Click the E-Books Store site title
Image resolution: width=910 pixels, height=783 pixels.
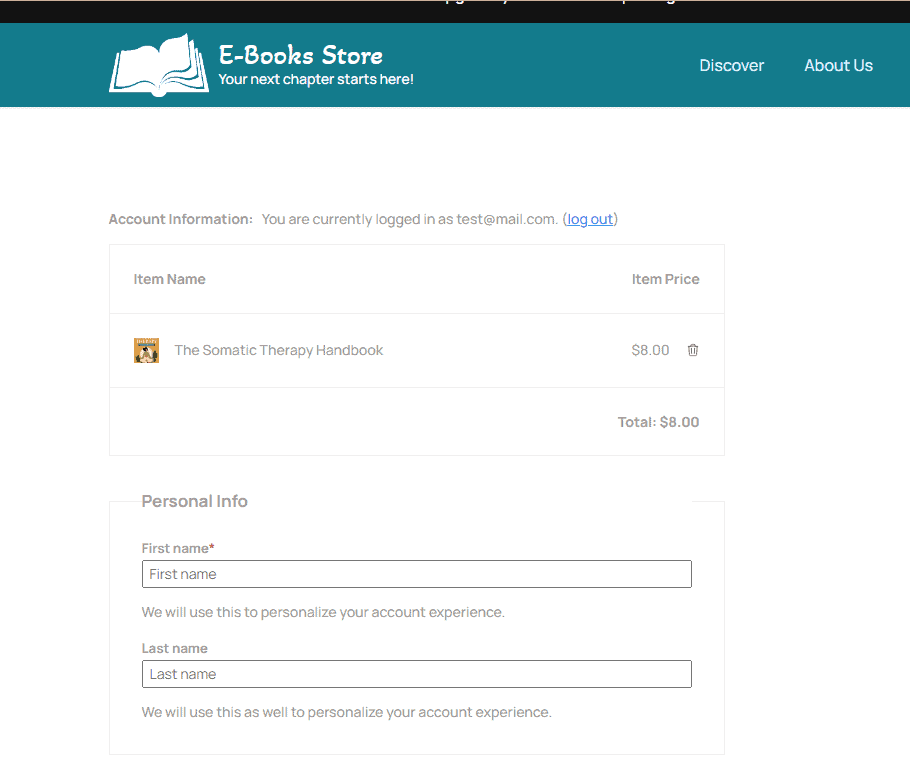(x=300, y=54)
